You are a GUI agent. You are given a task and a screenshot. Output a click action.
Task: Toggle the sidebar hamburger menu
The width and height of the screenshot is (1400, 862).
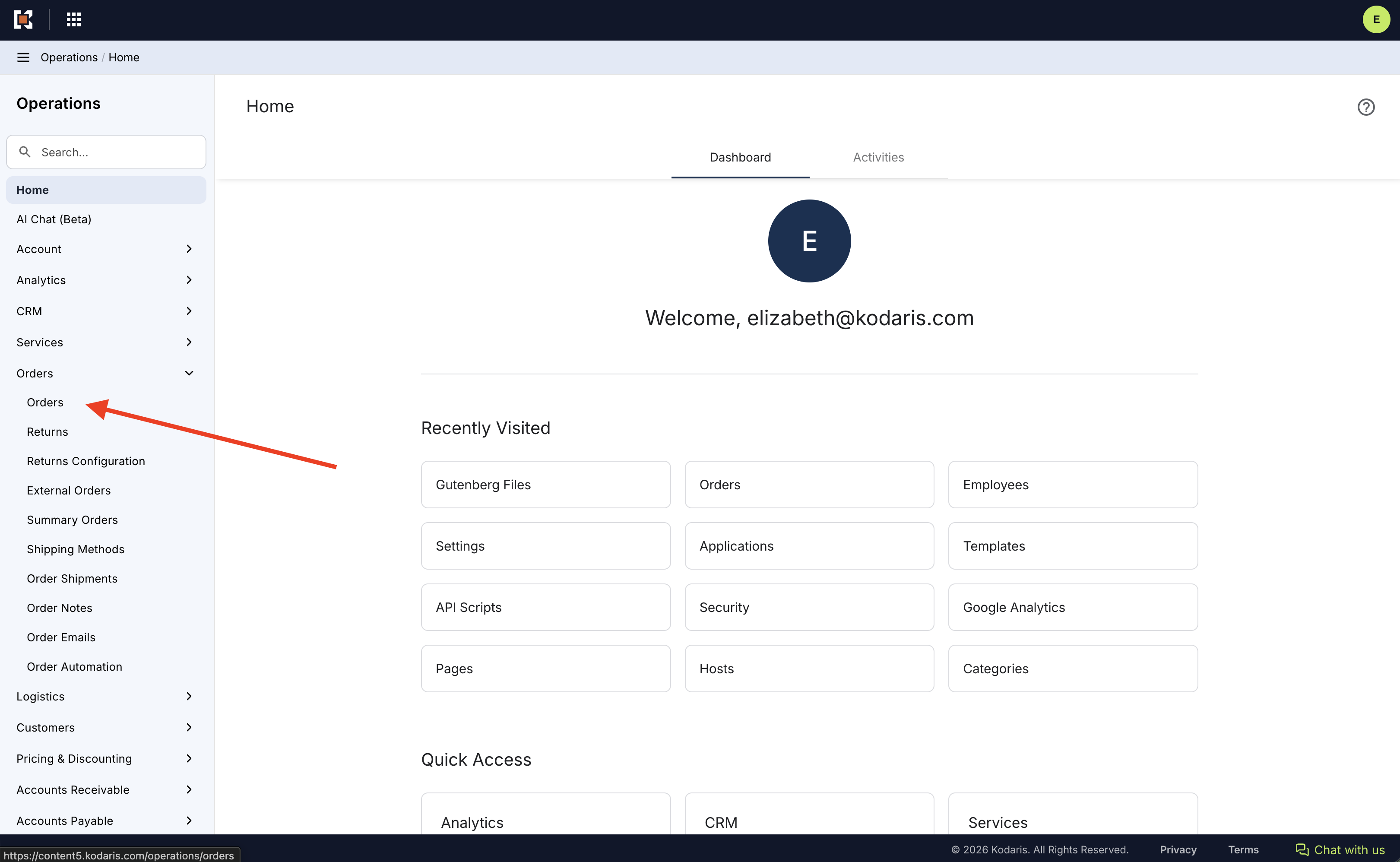[x=23, y=57]
